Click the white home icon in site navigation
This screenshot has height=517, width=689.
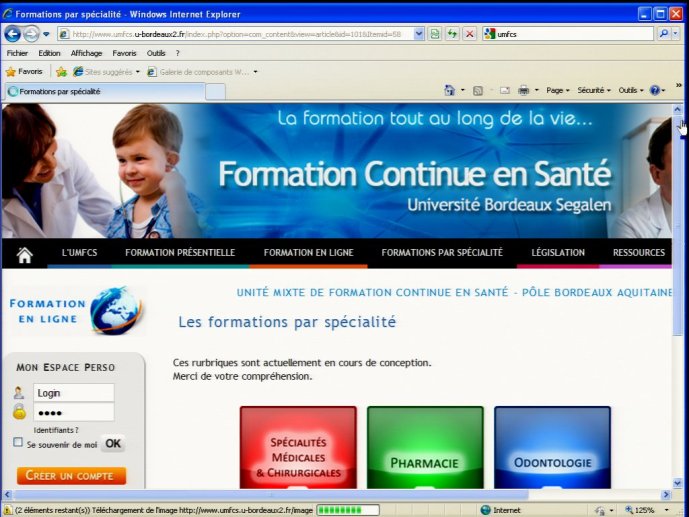tap(25, 254)
